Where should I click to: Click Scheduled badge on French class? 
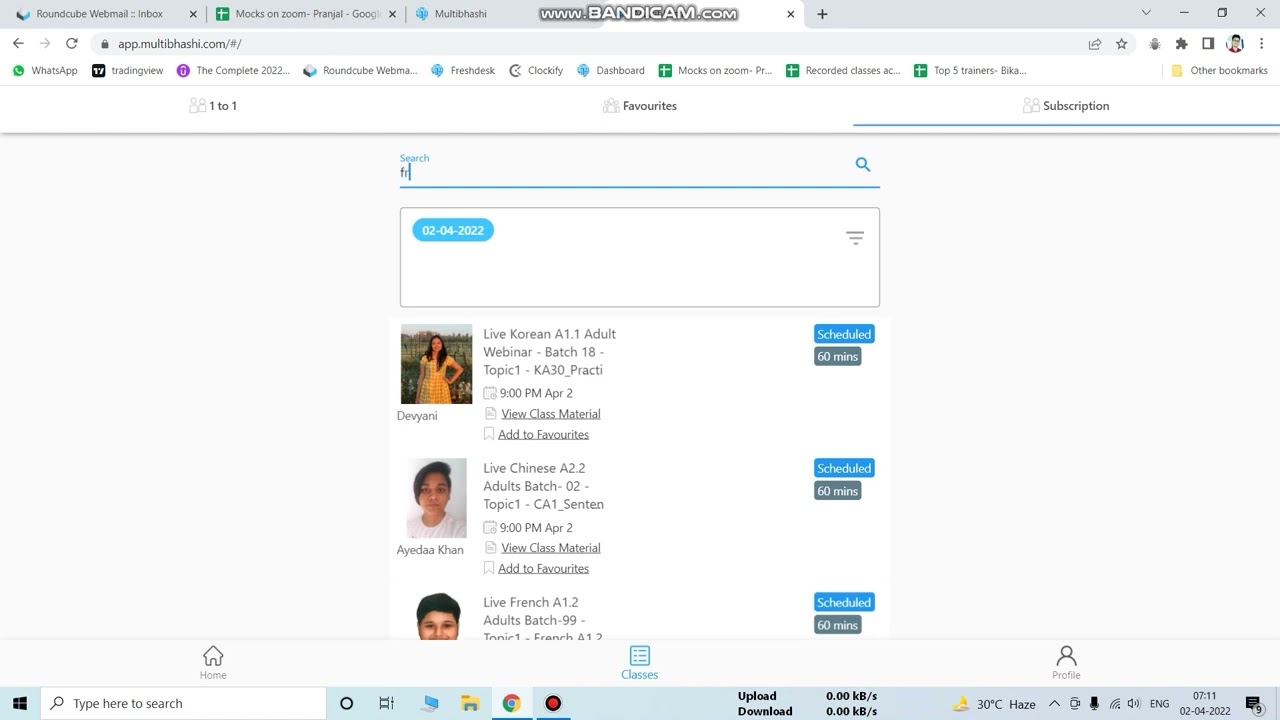coord(844,603)
